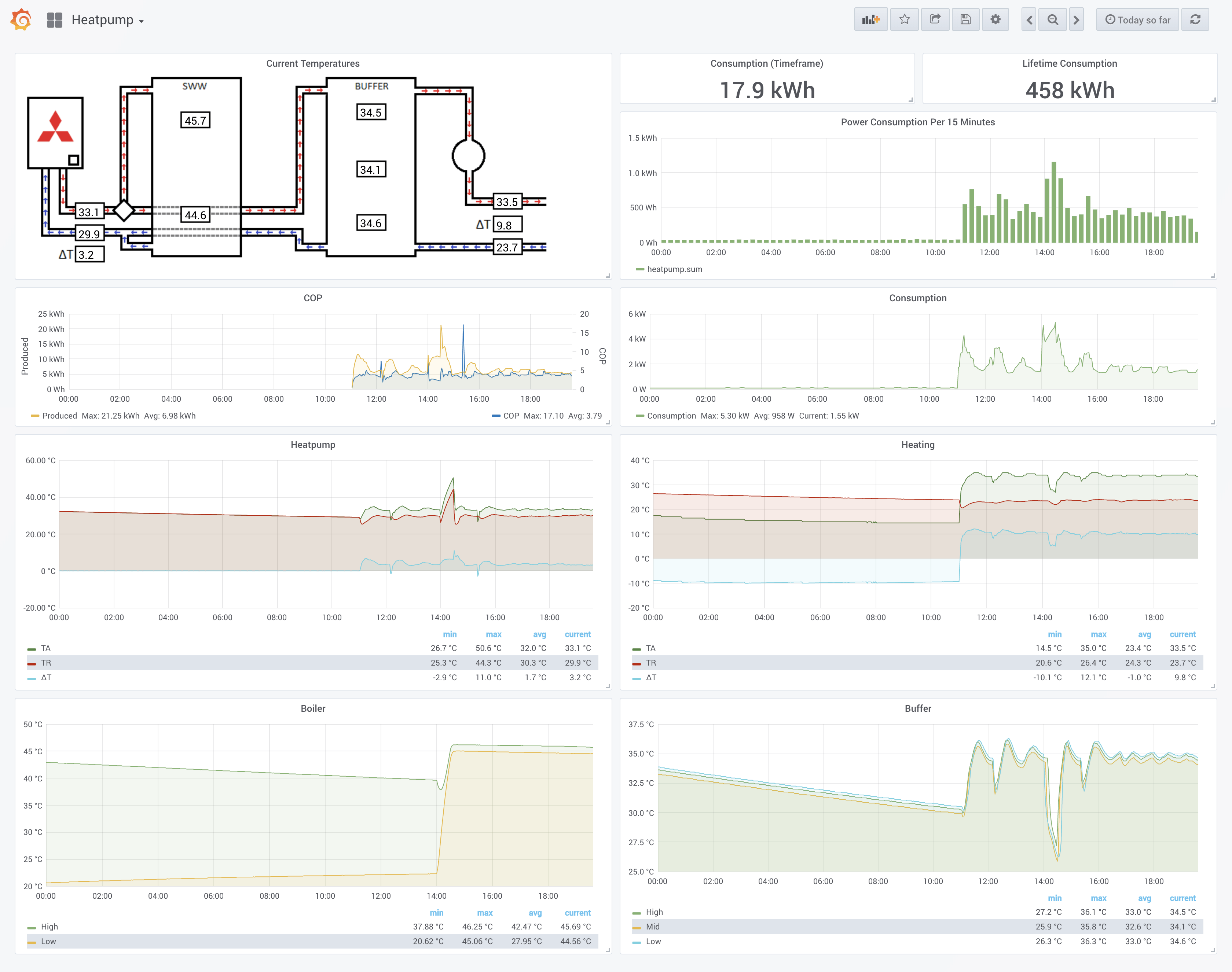This screenshot has width=1232, height=972.
Task: Open dashboard settings gear
Action: (995, 20)
